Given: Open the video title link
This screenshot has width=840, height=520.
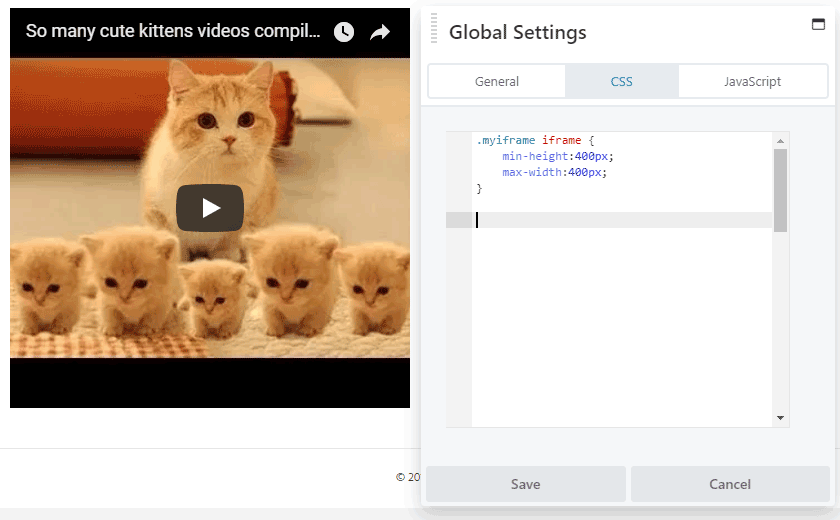Looking at the screenshot, I should pos(172,31).
